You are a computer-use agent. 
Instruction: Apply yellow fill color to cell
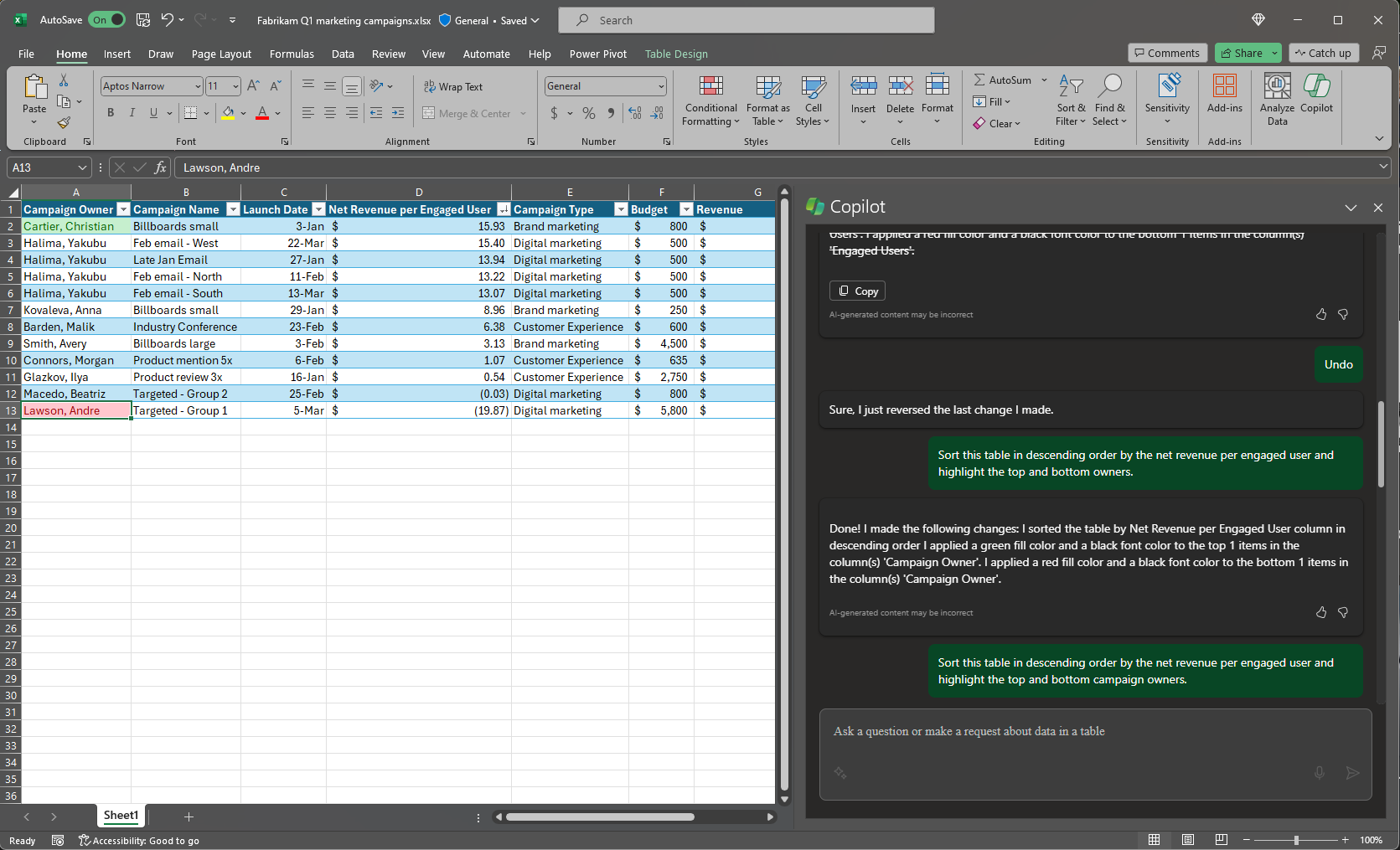[x=228, y=113]
